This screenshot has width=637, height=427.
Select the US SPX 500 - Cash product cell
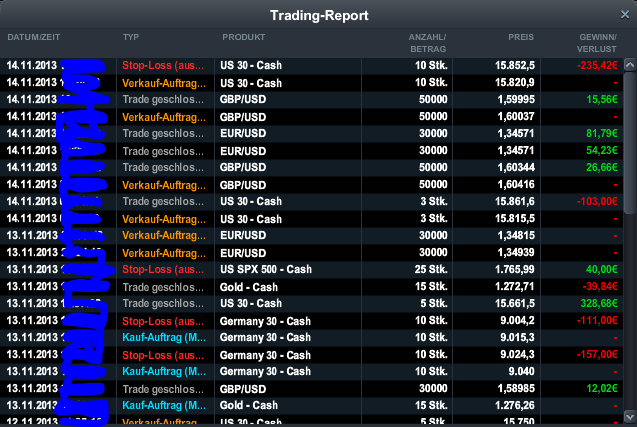coord(266,269)
